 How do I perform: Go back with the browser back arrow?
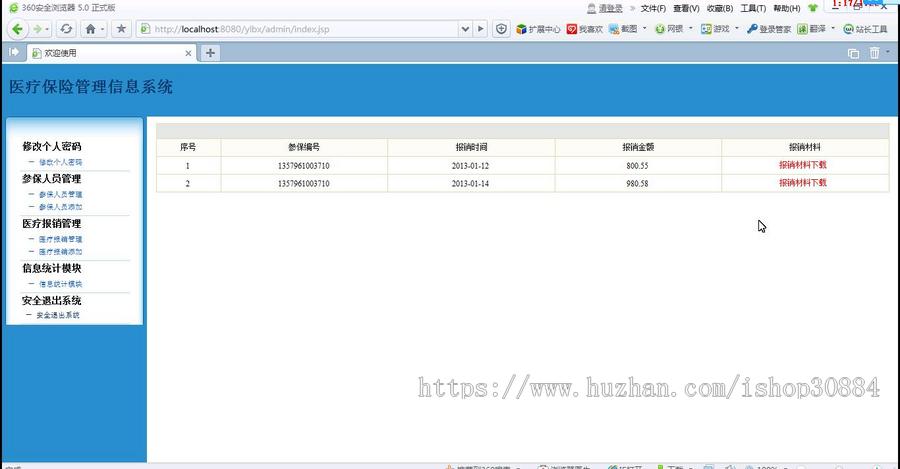(x=17, y=29)
